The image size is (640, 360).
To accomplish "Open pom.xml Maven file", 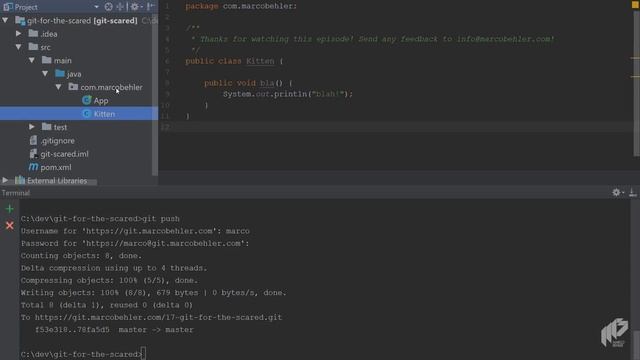I will 56,167.
